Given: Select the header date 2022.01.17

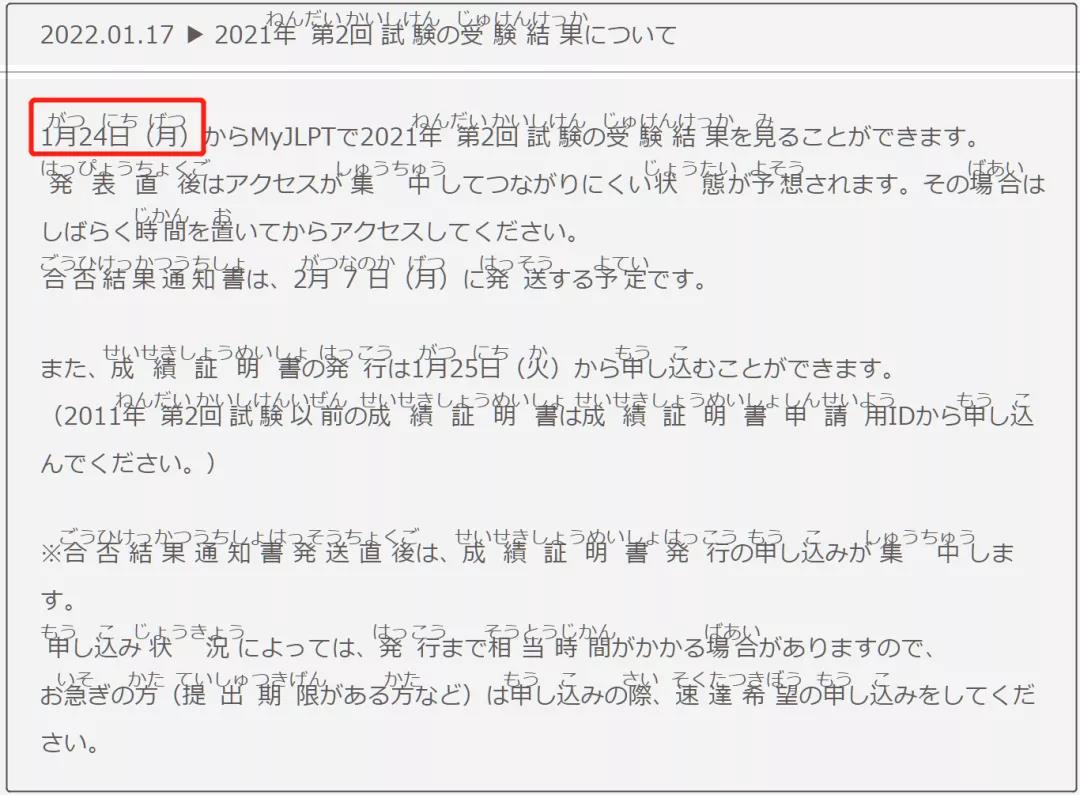Looking at the screenshot, I should (107, 34).
